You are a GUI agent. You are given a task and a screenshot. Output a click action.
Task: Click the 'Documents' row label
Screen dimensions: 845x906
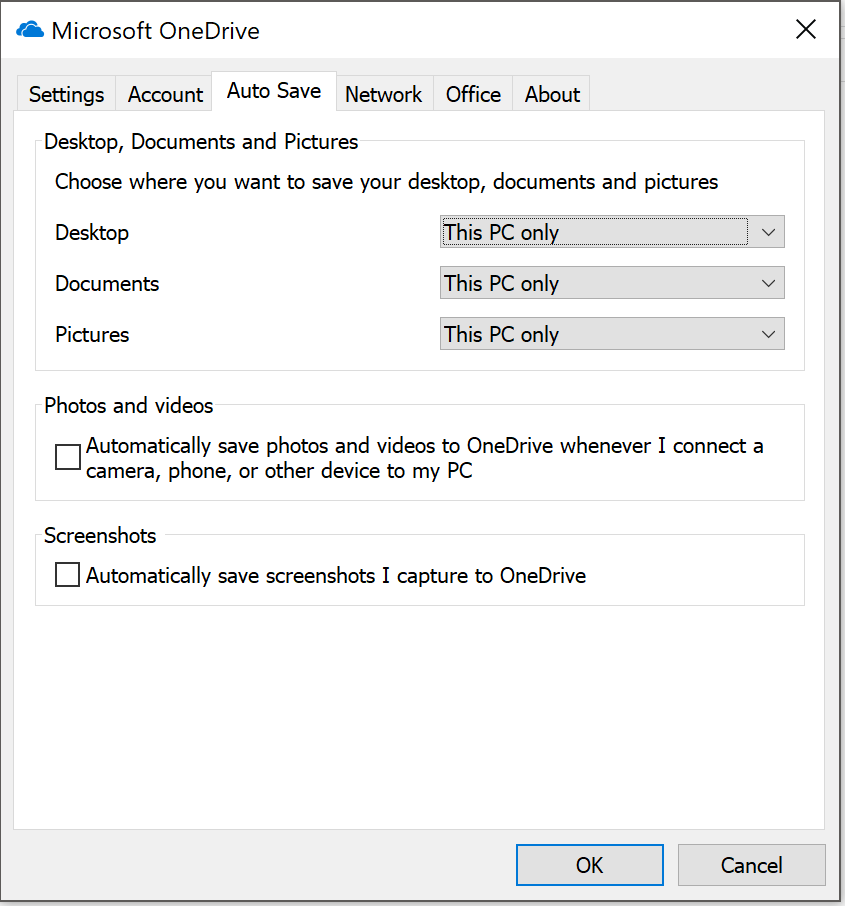107,284
